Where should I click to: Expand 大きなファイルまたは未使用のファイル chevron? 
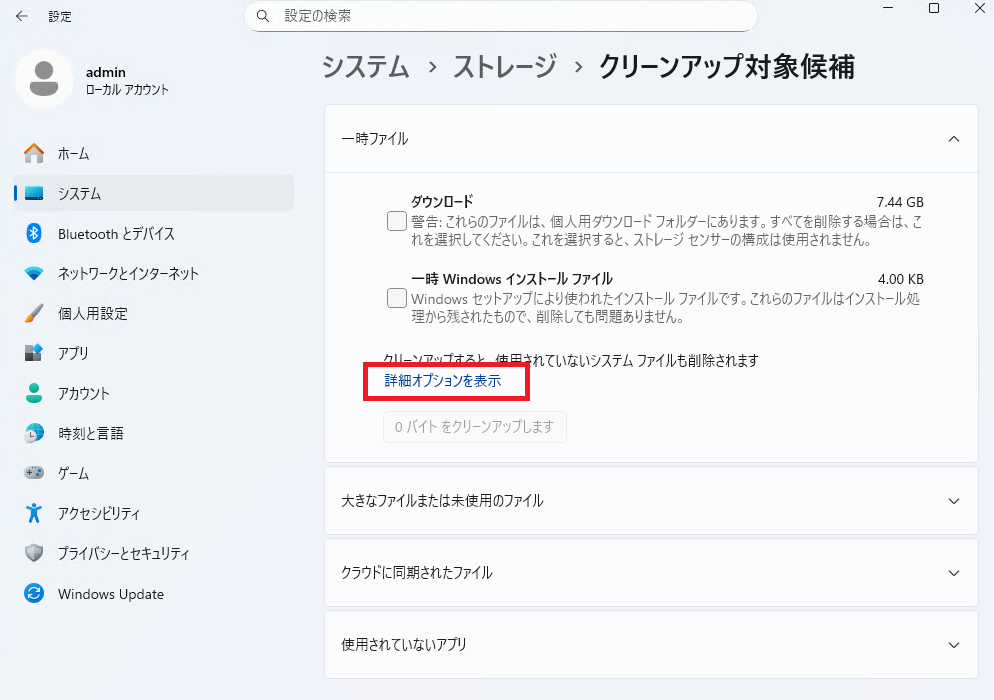click(x=953, y=501)
